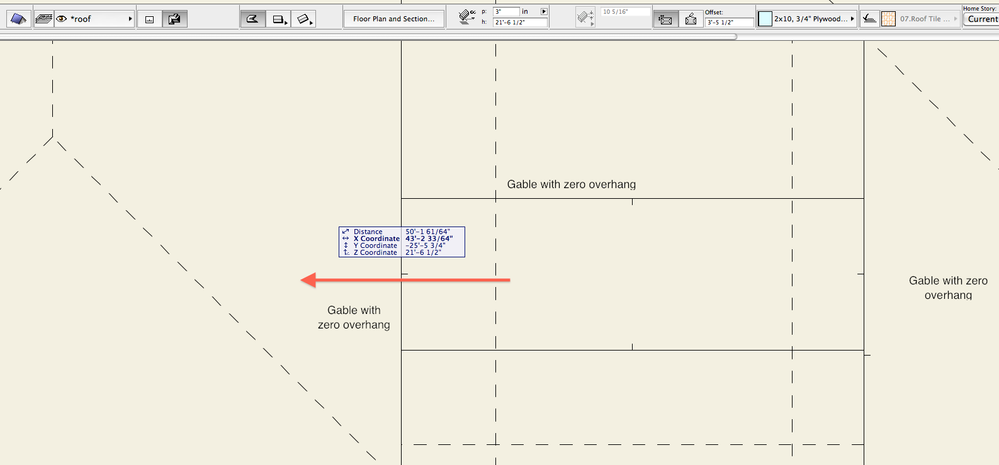Edit the roof height h value field

520,22
